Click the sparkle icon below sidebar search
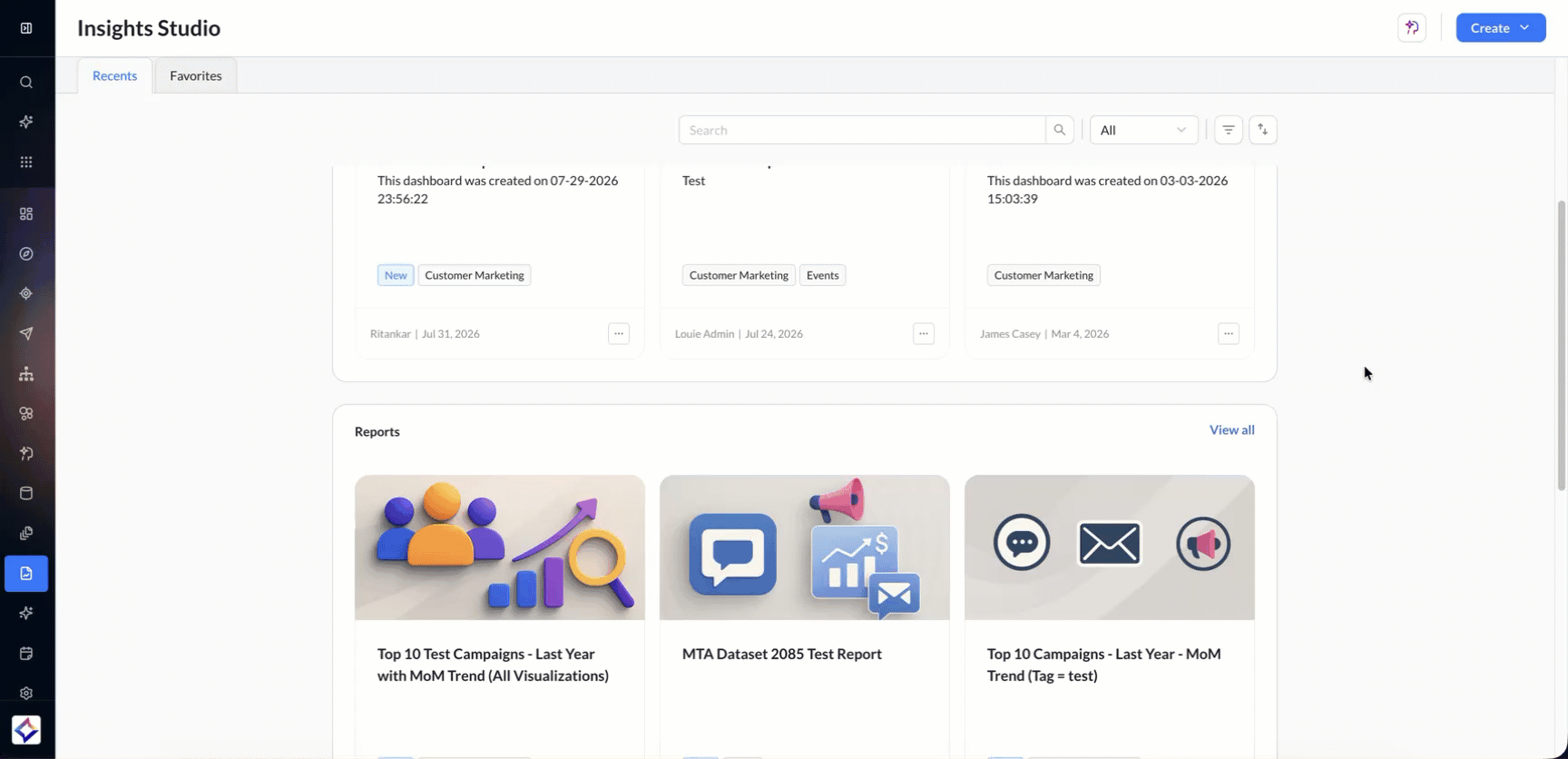 click(x=26, y=122)
